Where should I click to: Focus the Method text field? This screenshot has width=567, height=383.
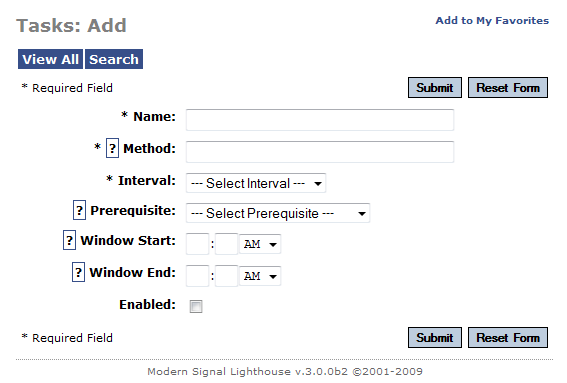320,152
